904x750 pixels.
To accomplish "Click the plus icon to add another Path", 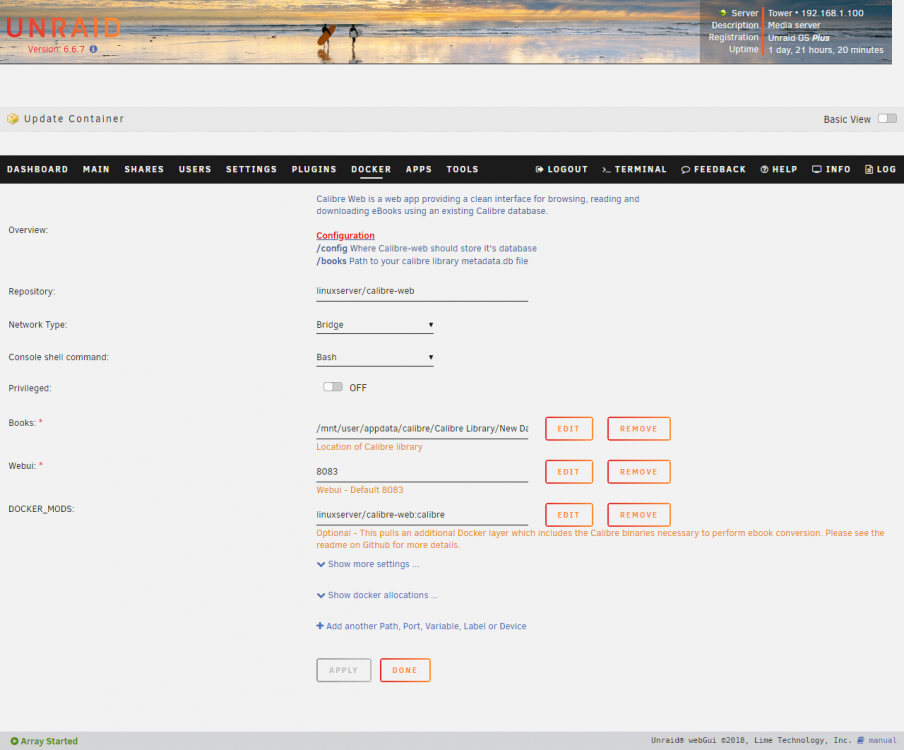I will click(320, 625).
